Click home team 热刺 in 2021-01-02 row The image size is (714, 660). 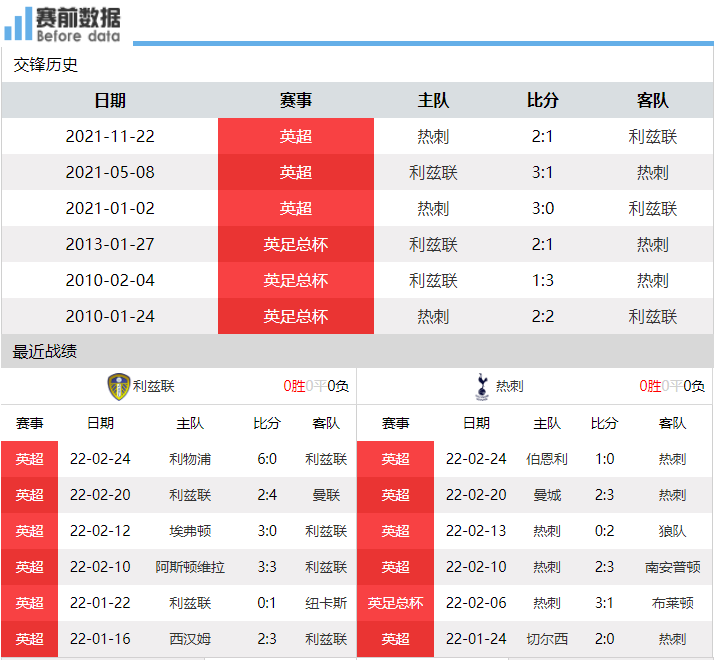[x=433, y=208]
